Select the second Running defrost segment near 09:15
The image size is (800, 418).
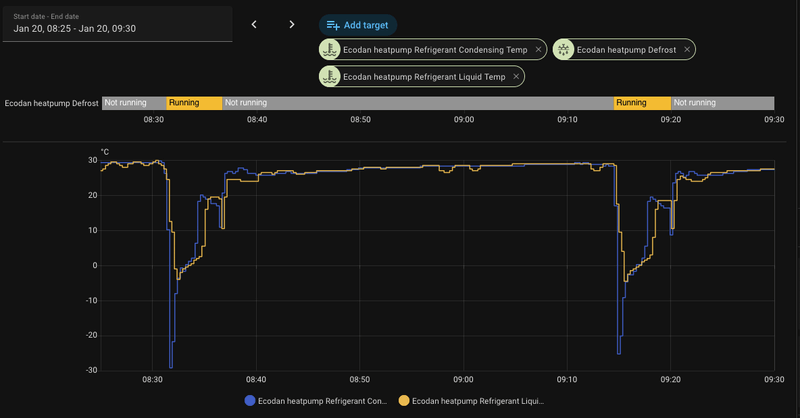pyautogui.click(x=642, y=103)
